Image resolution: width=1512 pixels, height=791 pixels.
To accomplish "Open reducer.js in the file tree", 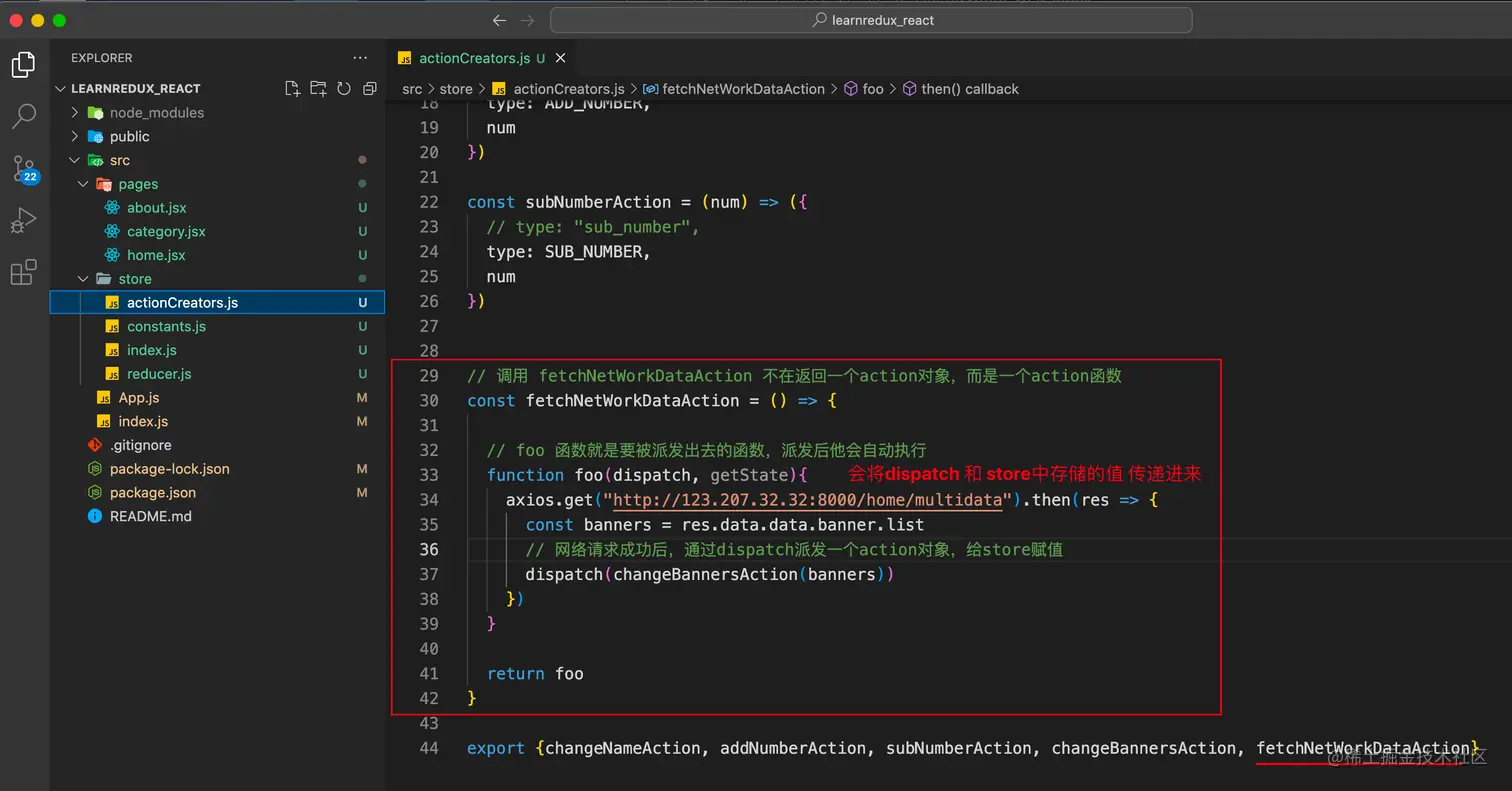I will click(159, 374).
